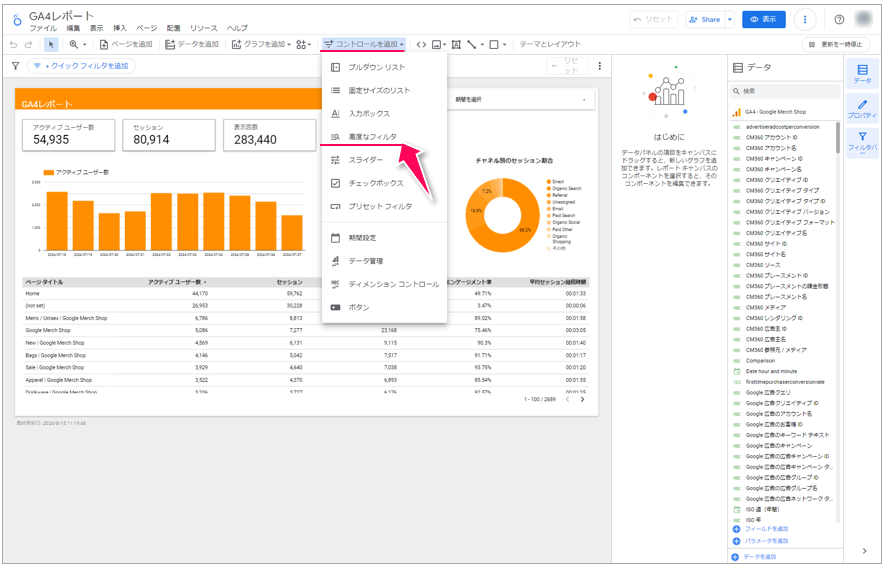Select プルダウンリスト control
885x567 pixels.
[384, 67]
